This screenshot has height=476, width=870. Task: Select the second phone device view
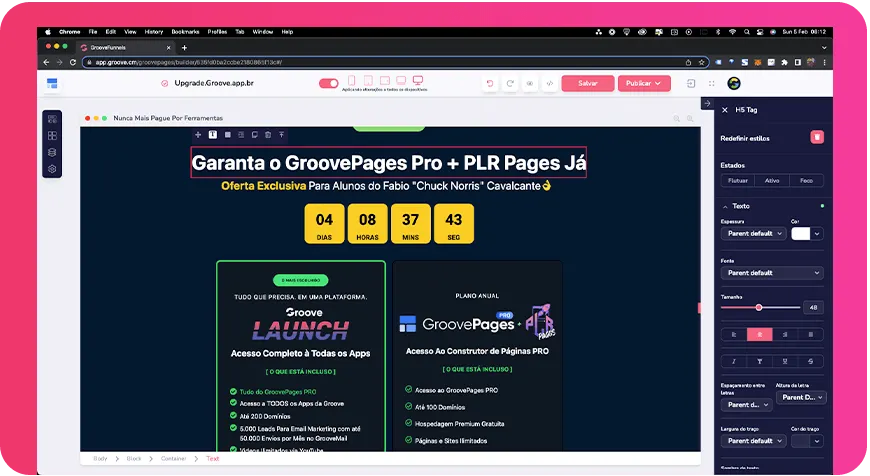pos(368,81)
